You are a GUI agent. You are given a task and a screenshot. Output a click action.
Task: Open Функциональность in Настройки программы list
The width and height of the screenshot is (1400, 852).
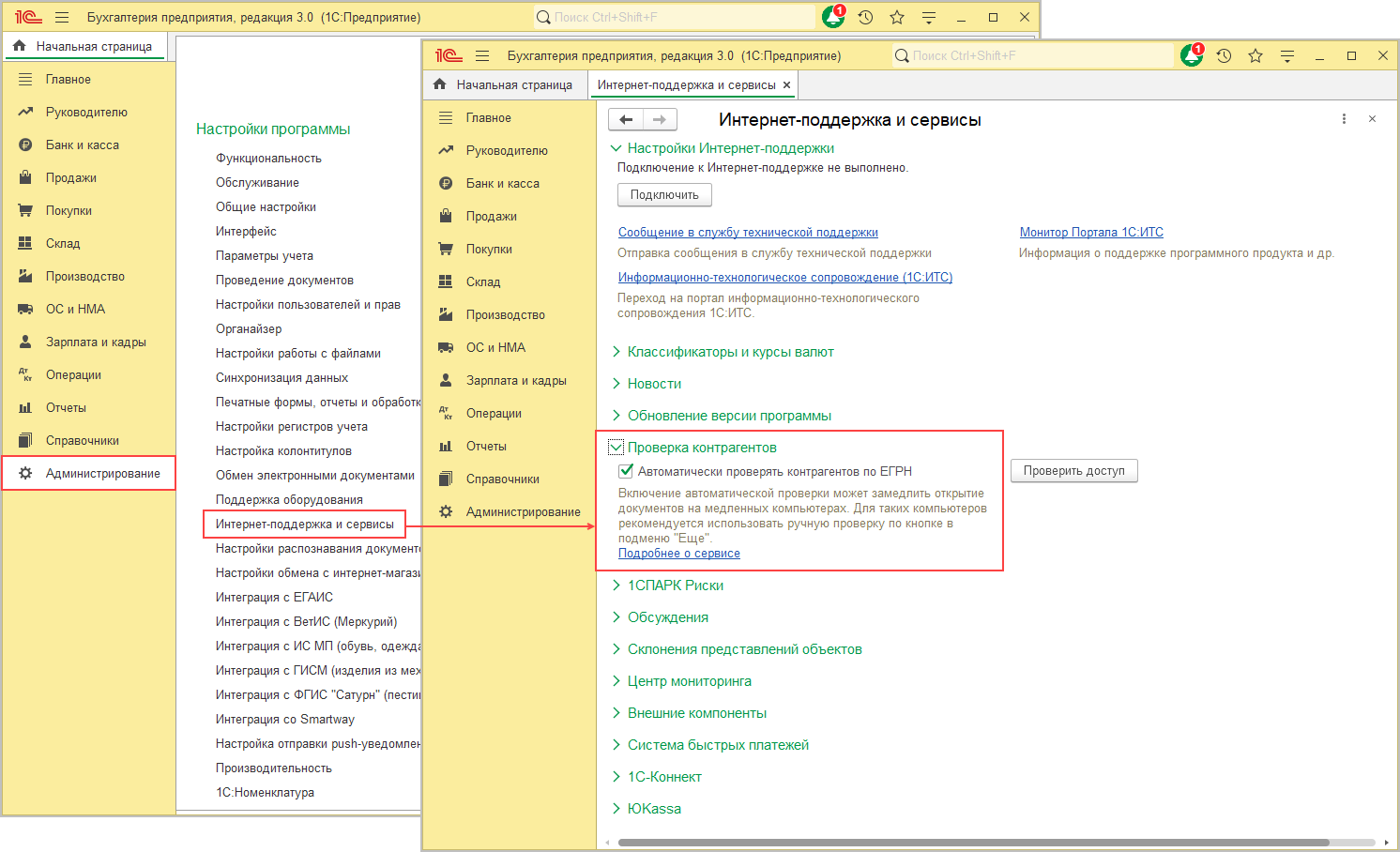point(268,159)
